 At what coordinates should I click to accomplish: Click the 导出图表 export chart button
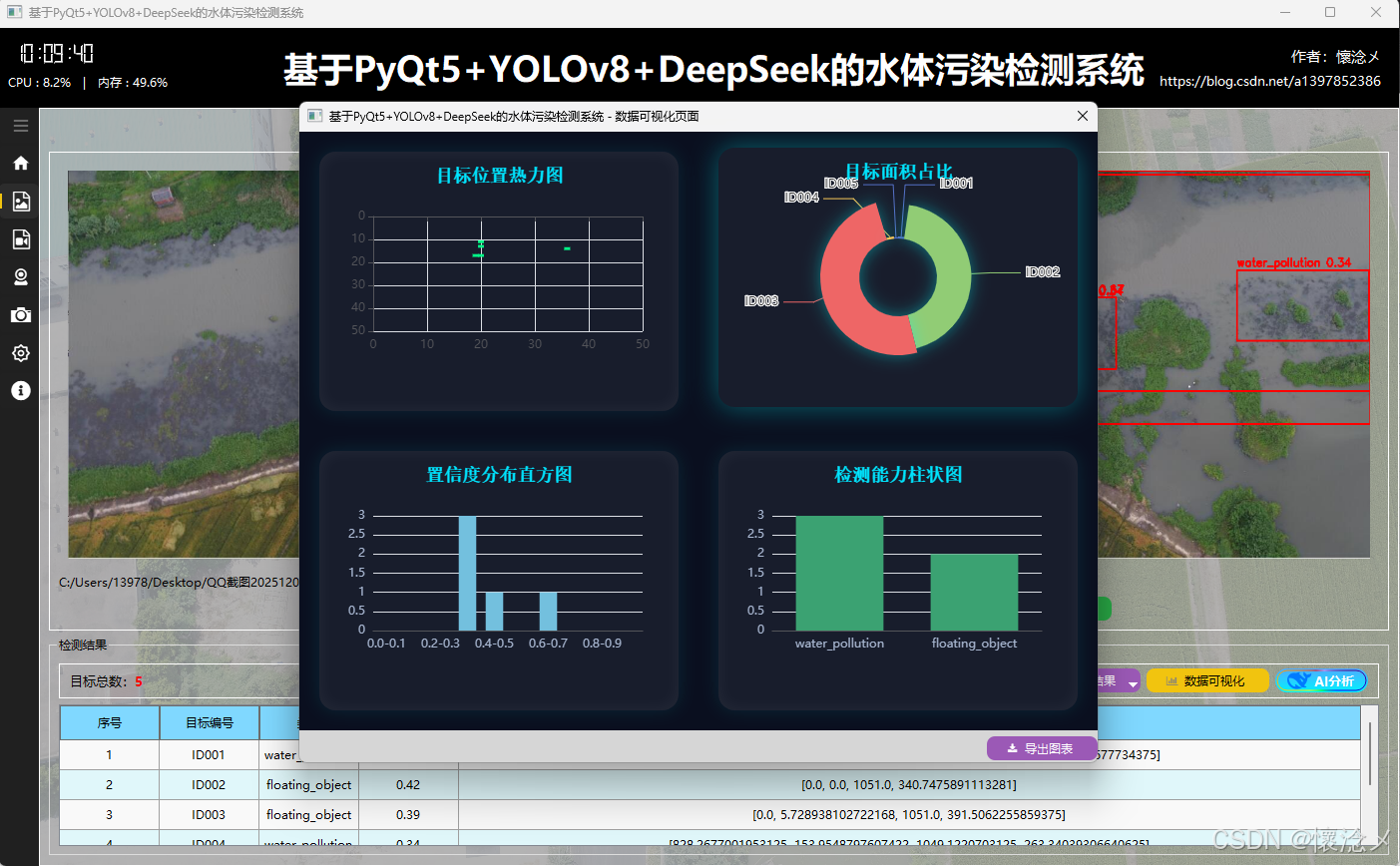click(x=1041, y=748)
